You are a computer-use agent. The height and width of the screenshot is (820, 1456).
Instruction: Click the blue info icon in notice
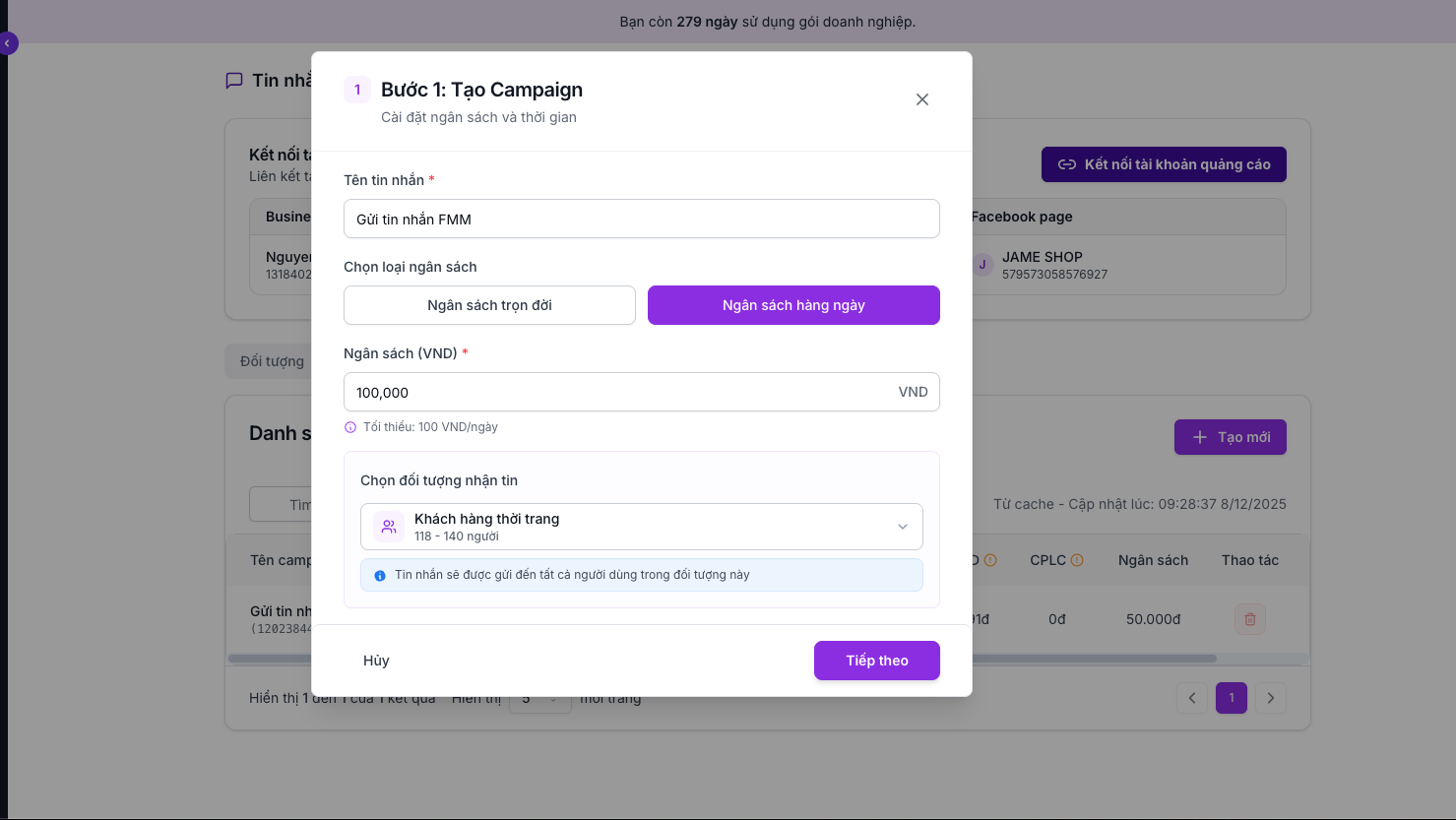point(380,576)
